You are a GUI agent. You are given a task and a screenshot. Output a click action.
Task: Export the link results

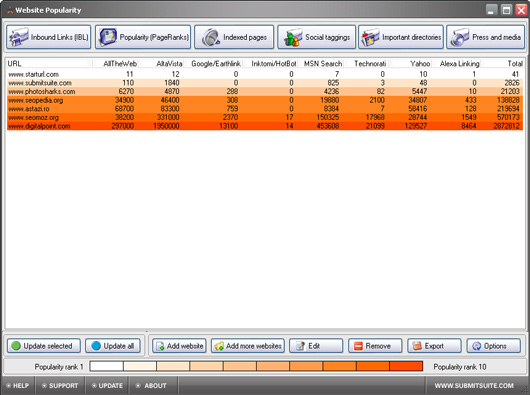pyautogui.click(x=434, y=346)
